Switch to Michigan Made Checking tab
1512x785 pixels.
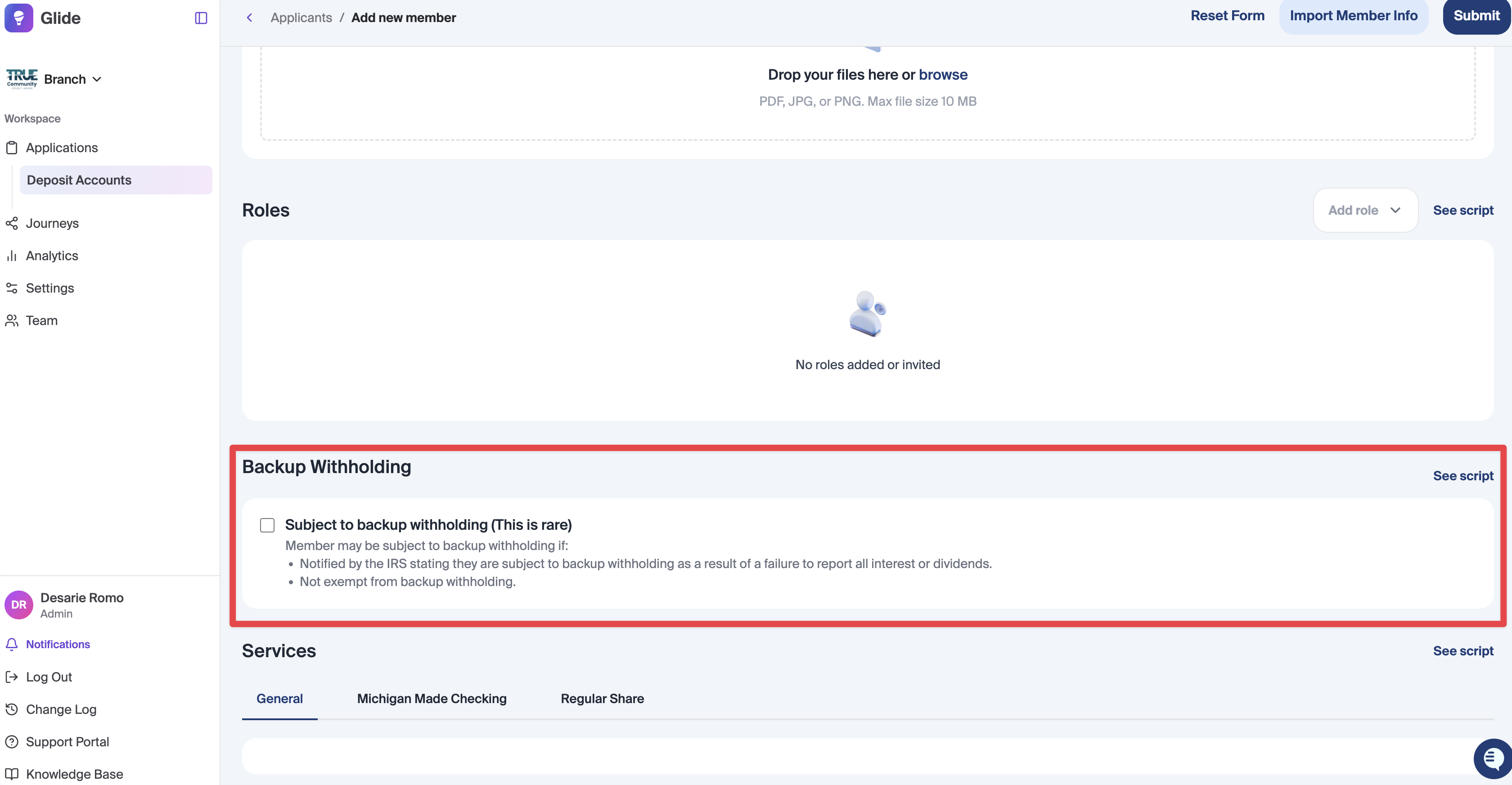coord(432,699)
